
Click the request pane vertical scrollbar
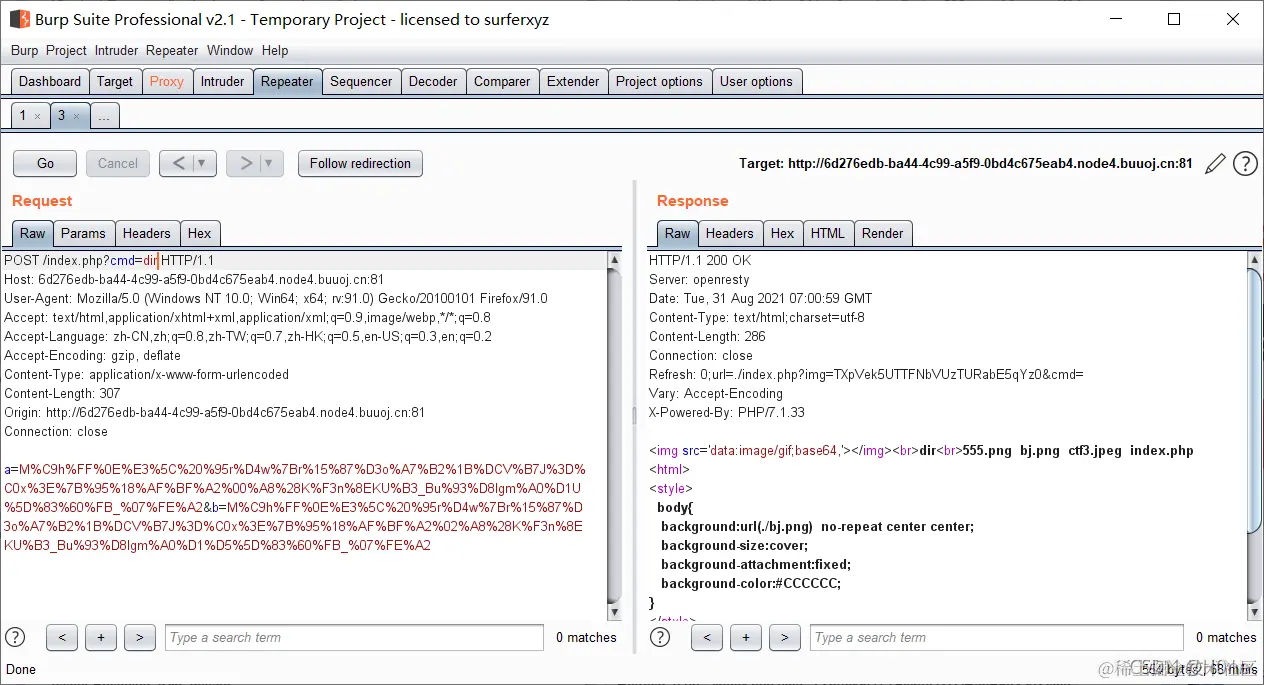pyautogui.click(x=614, y=436)
